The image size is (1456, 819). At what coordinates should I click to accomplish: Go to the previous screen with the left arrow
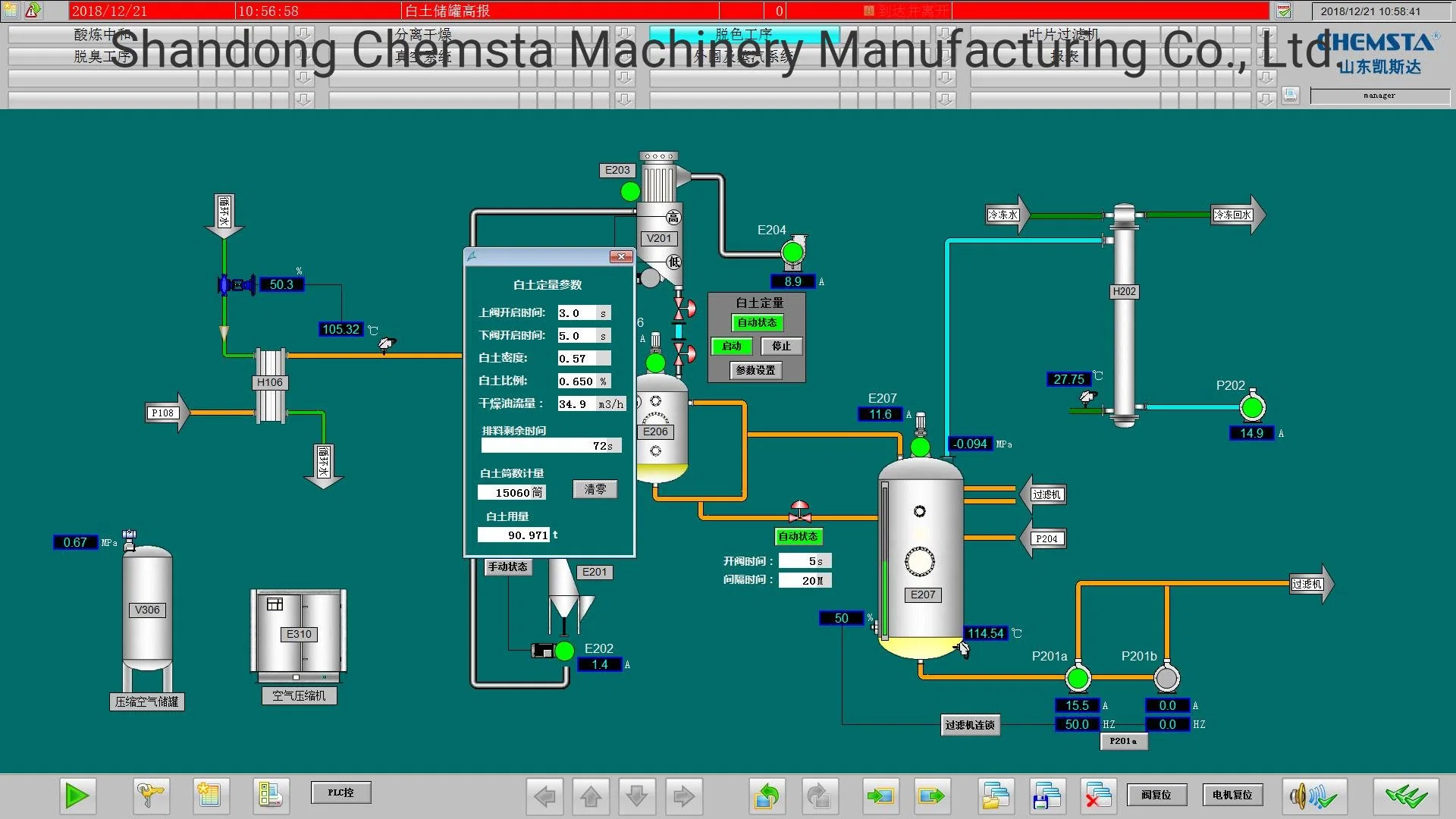pos(544,796)
